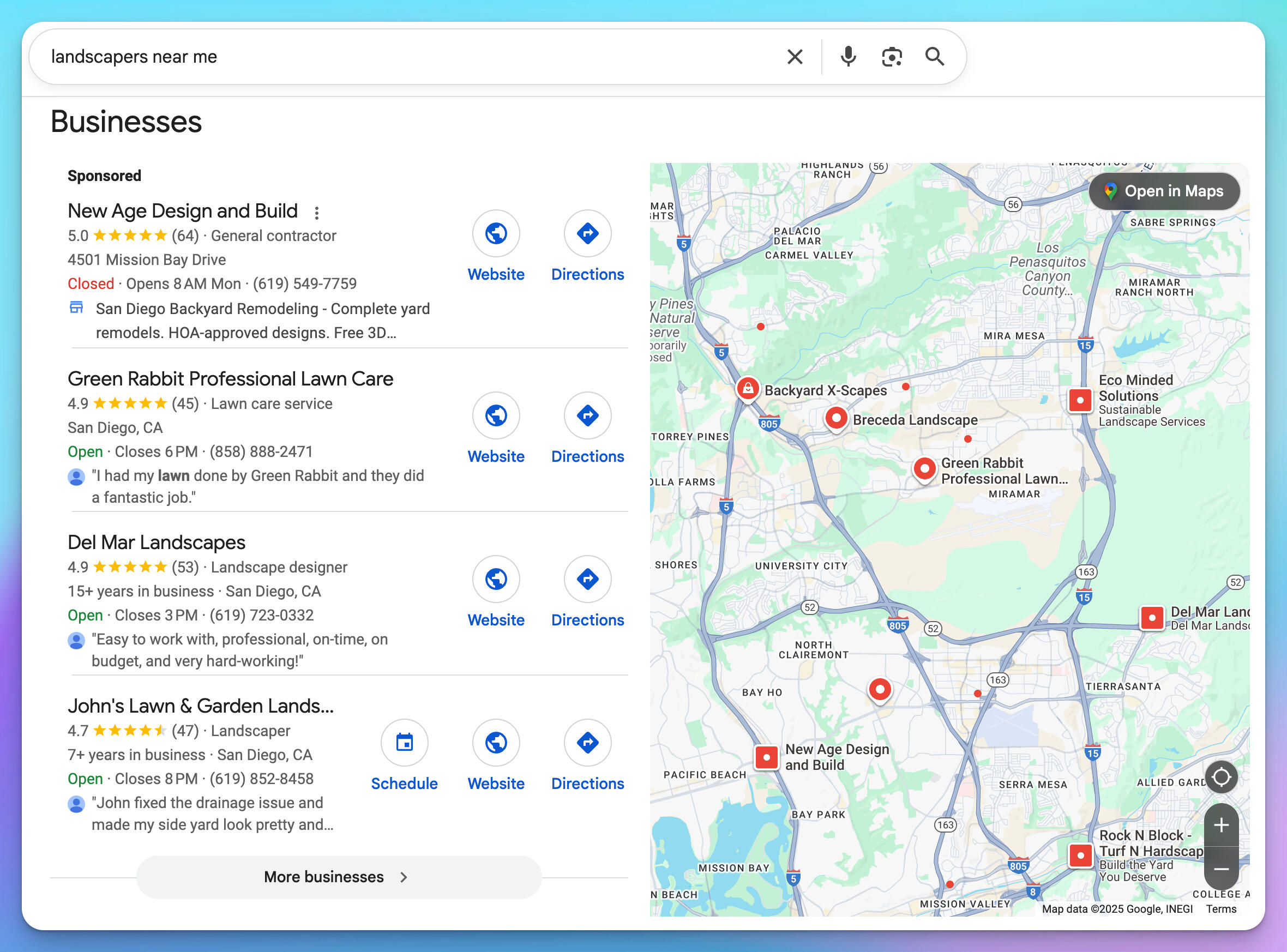The width and height of the screenshot is (1287, 952).
Task: Click Backyard X-Scapes map pin
Action: click(x=748, y=389)
